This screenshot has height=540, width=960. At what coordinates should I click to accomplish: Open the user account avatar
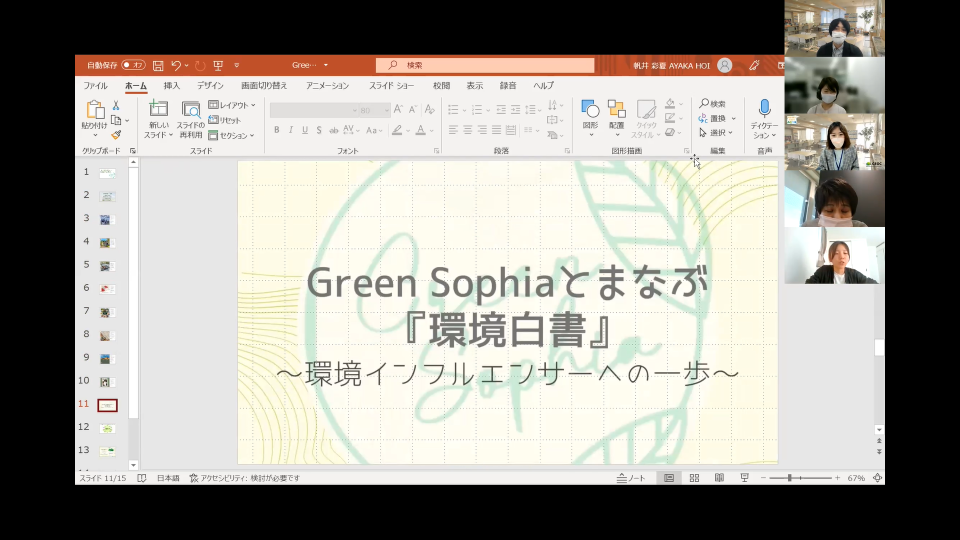[x=724, y=65]
